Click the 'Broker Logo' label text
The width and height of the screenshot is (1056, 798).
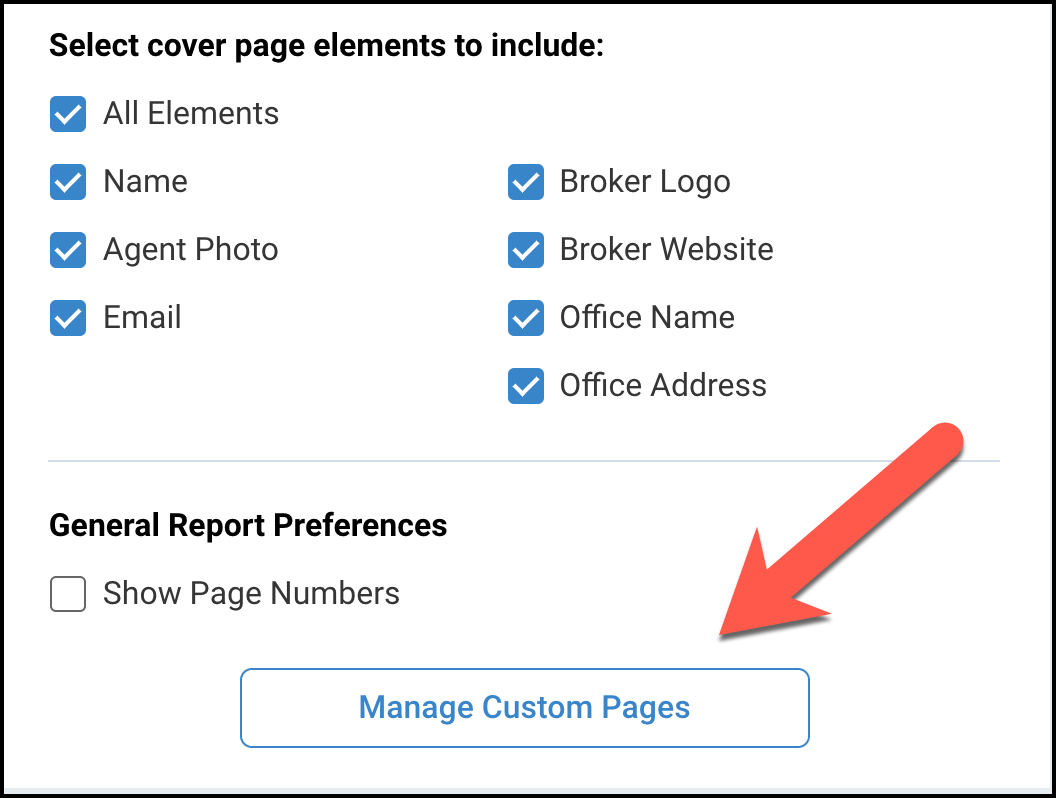pyautogui.click(x=645, y=182)
